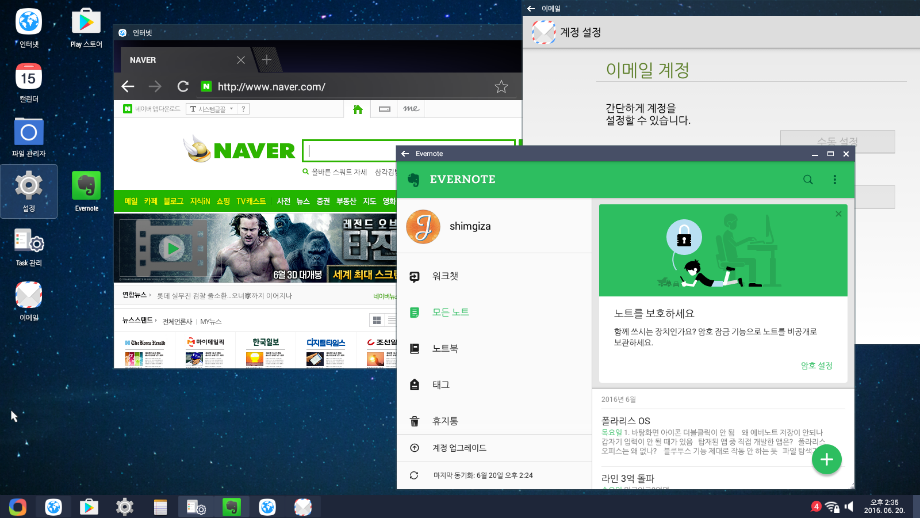Screen dimensions: 920x518
Task: Bookmark page with the star icon
Action: pyautogui.click(x=501, y=87)
